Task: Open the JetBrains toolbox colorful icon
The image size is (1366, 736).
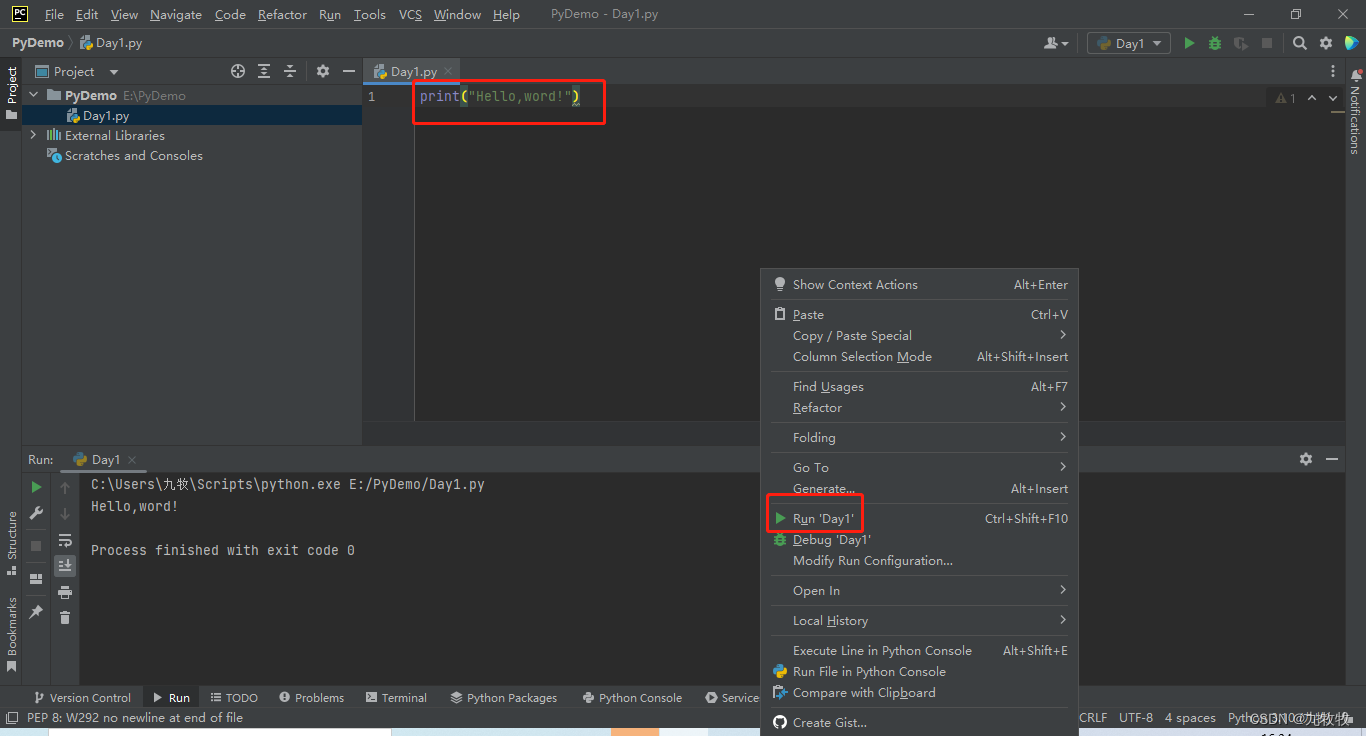Action: pos(1352,43)
